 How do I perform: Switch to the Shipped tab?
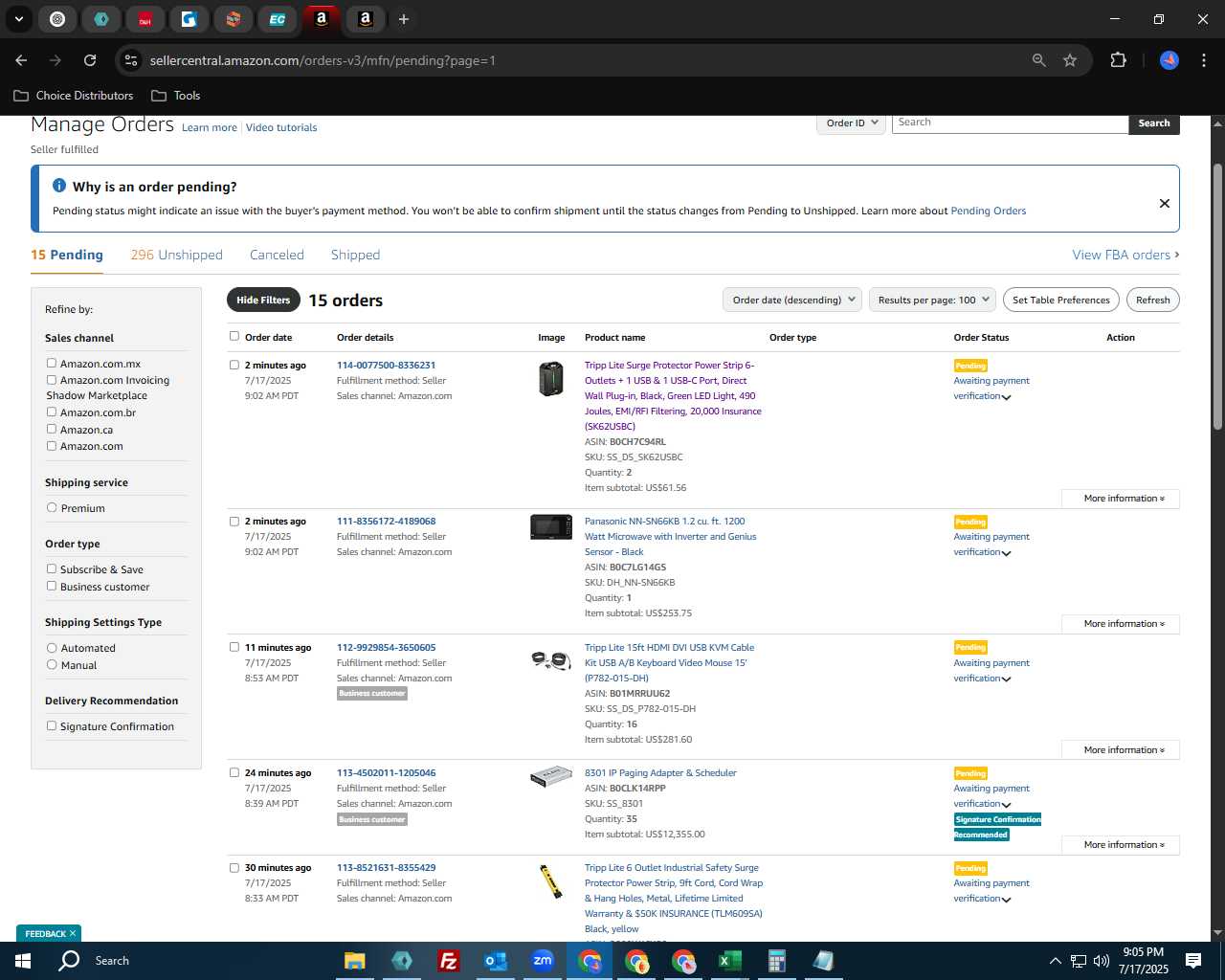pyautogui.click(x=355, y=255)
